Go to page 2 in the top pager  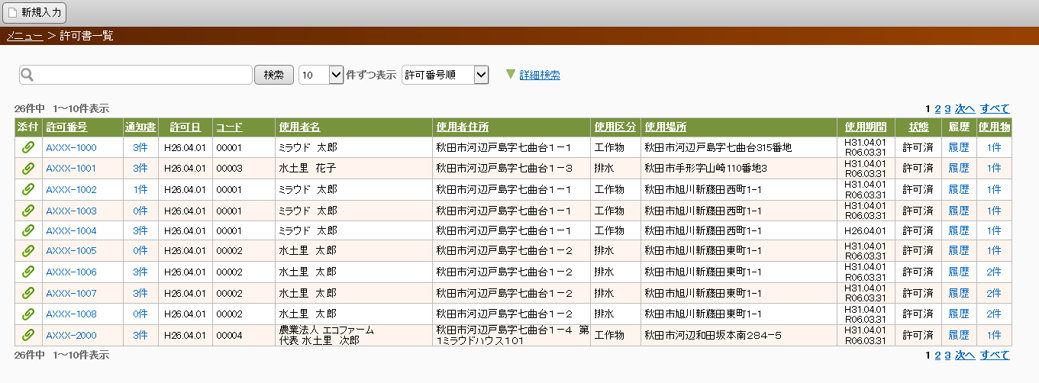click(938, 109)
